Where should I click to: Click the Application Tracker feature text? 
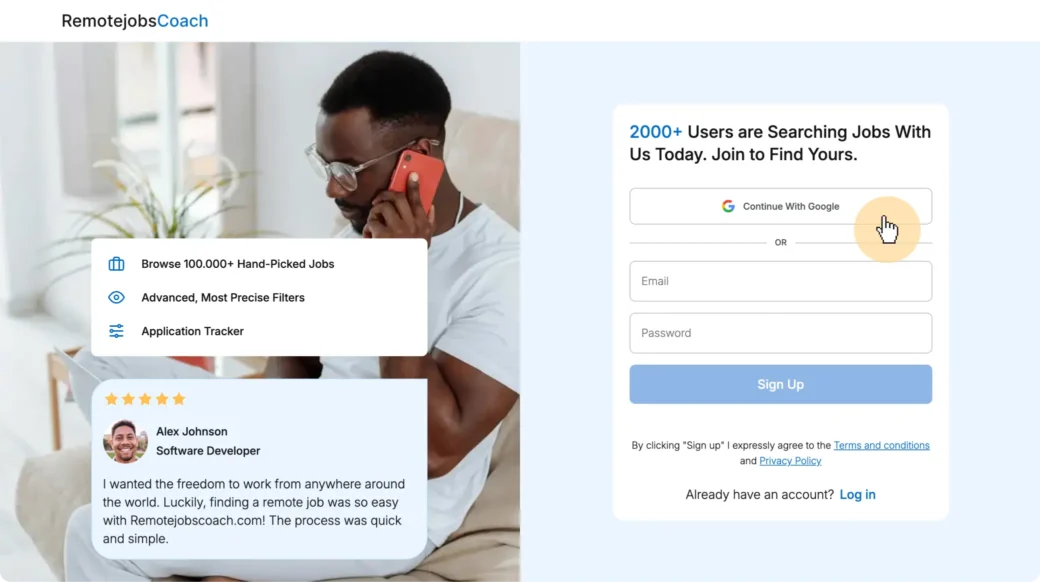(192, 331)
